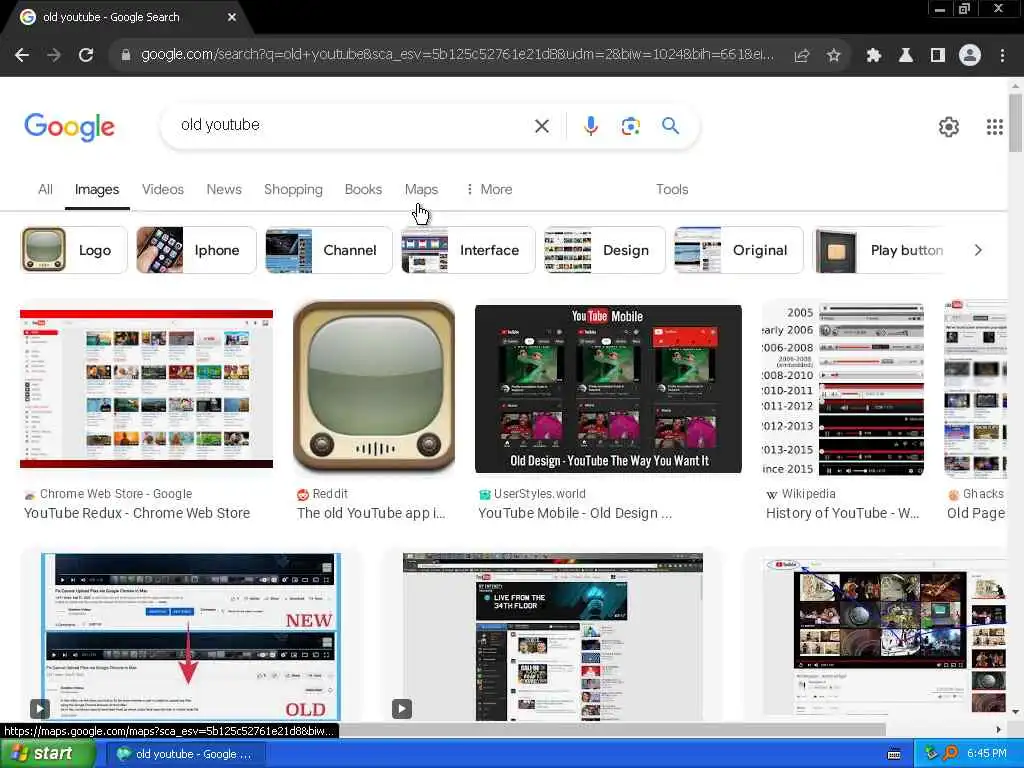Open the image with blue arrows on video grid
1024x768 pixels.
(885, 635)
